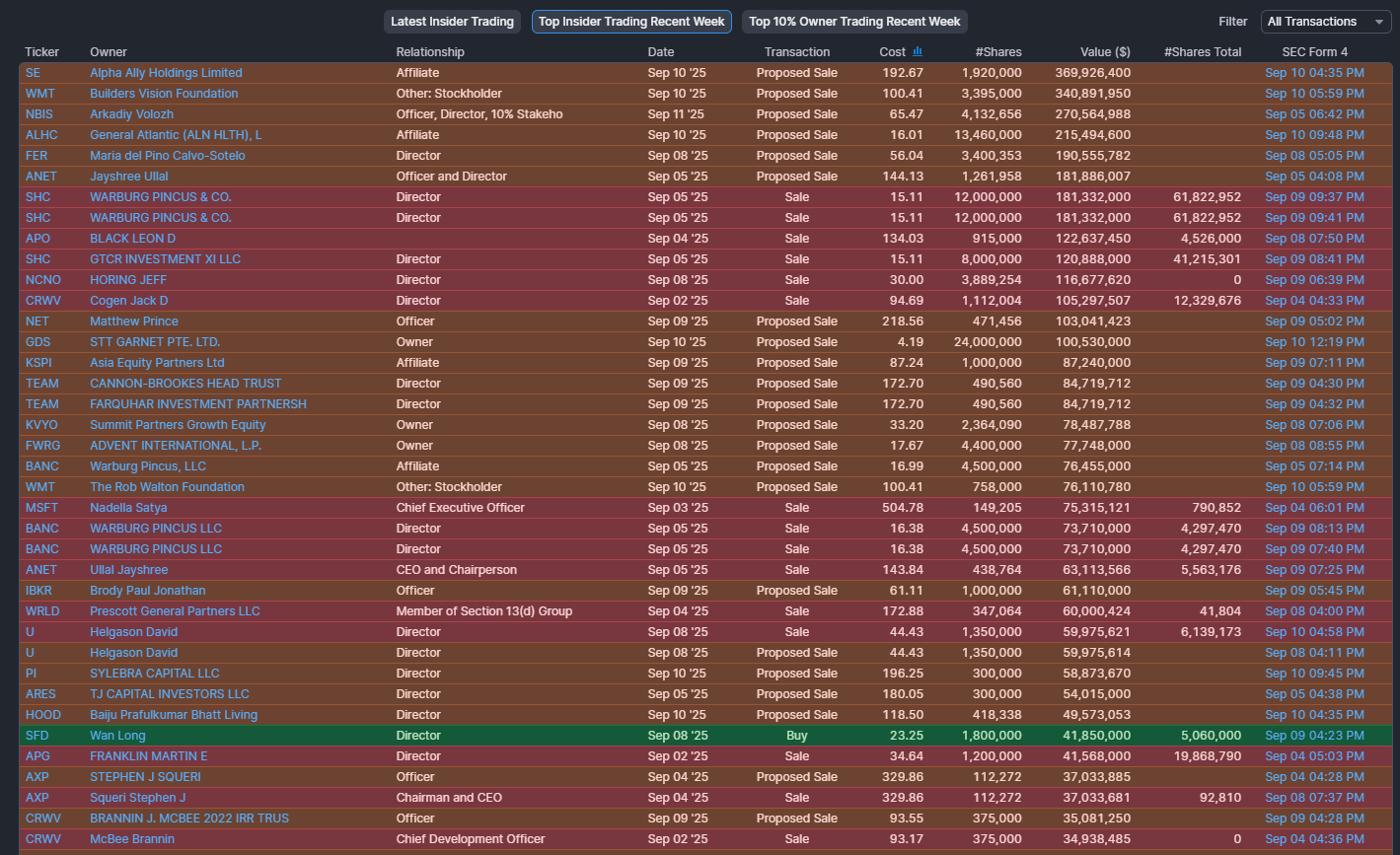
Task: Open the FER ticker link
Action: coord(37,156)
